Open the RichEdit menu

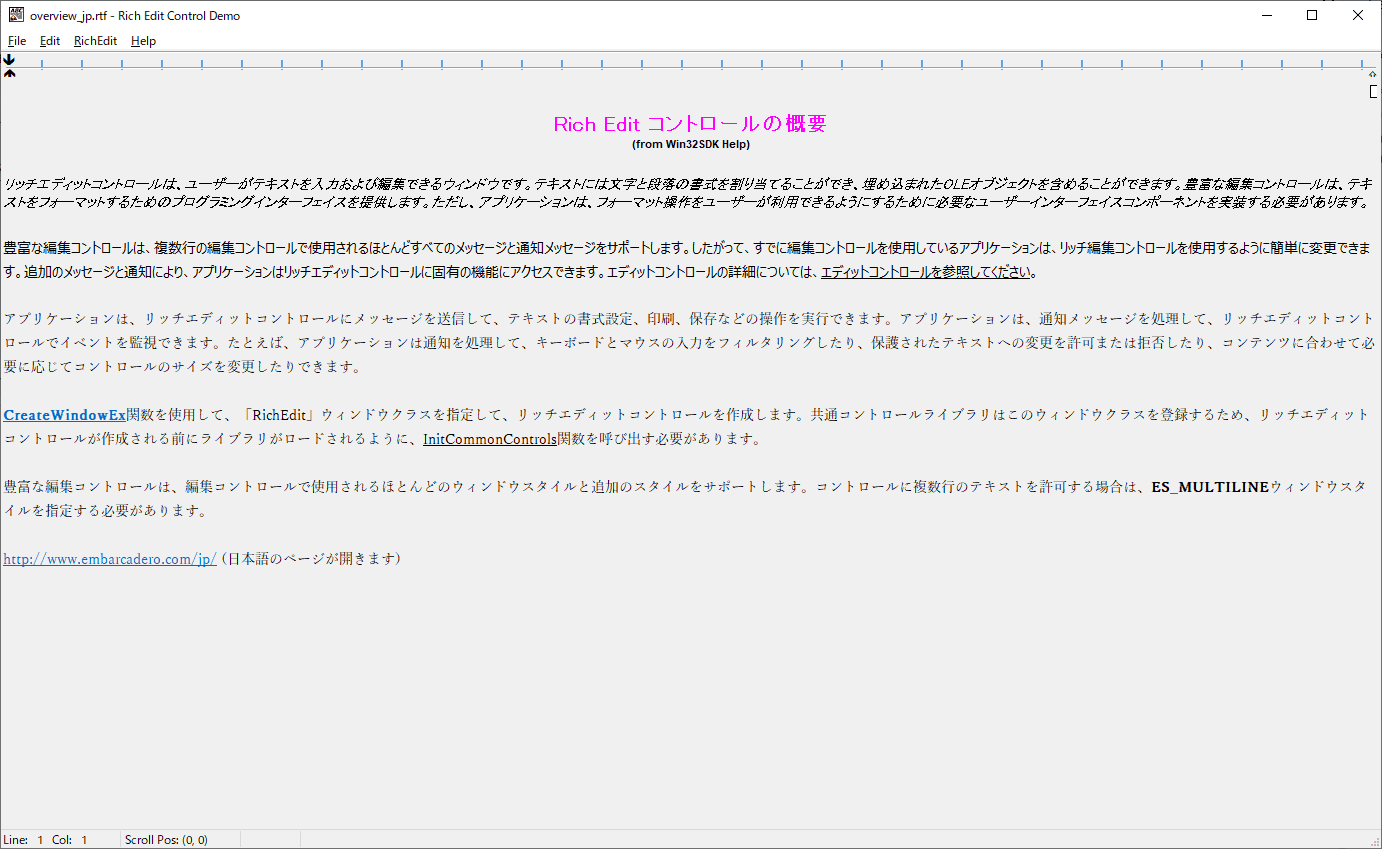[x=95, y=41]
